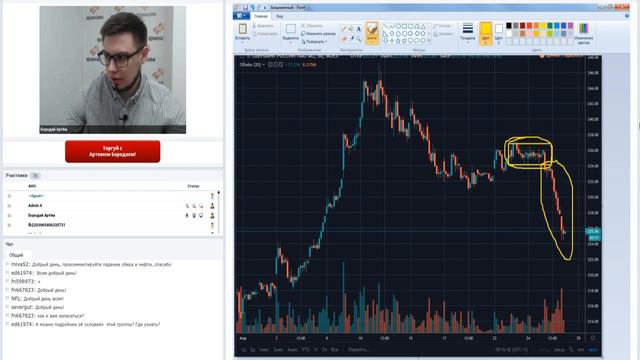The height and width of the screenshot is (360, 640).
Task: Click the Статус column header in participants
Action: click(x=193, y=186)
